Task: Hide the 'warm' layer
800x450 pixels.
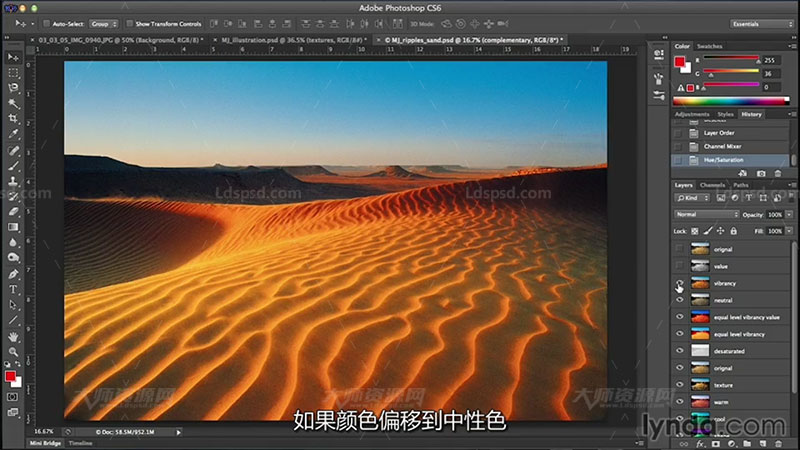Action: pos(679,402)
